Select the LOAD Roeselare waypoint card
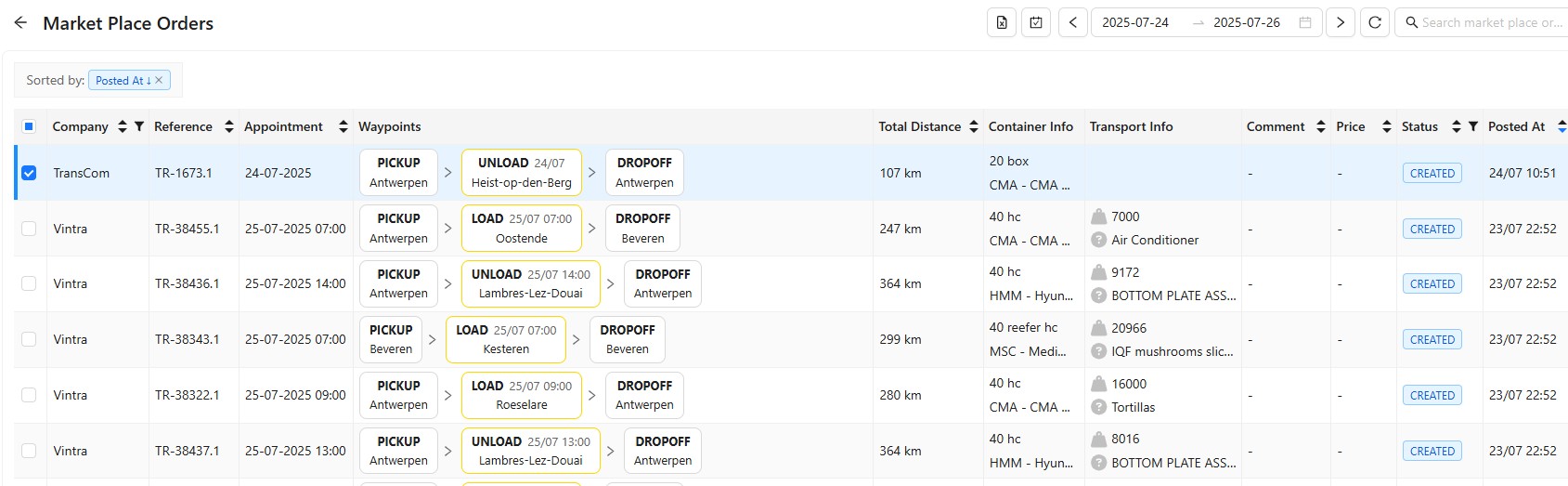 coord(522,395)
